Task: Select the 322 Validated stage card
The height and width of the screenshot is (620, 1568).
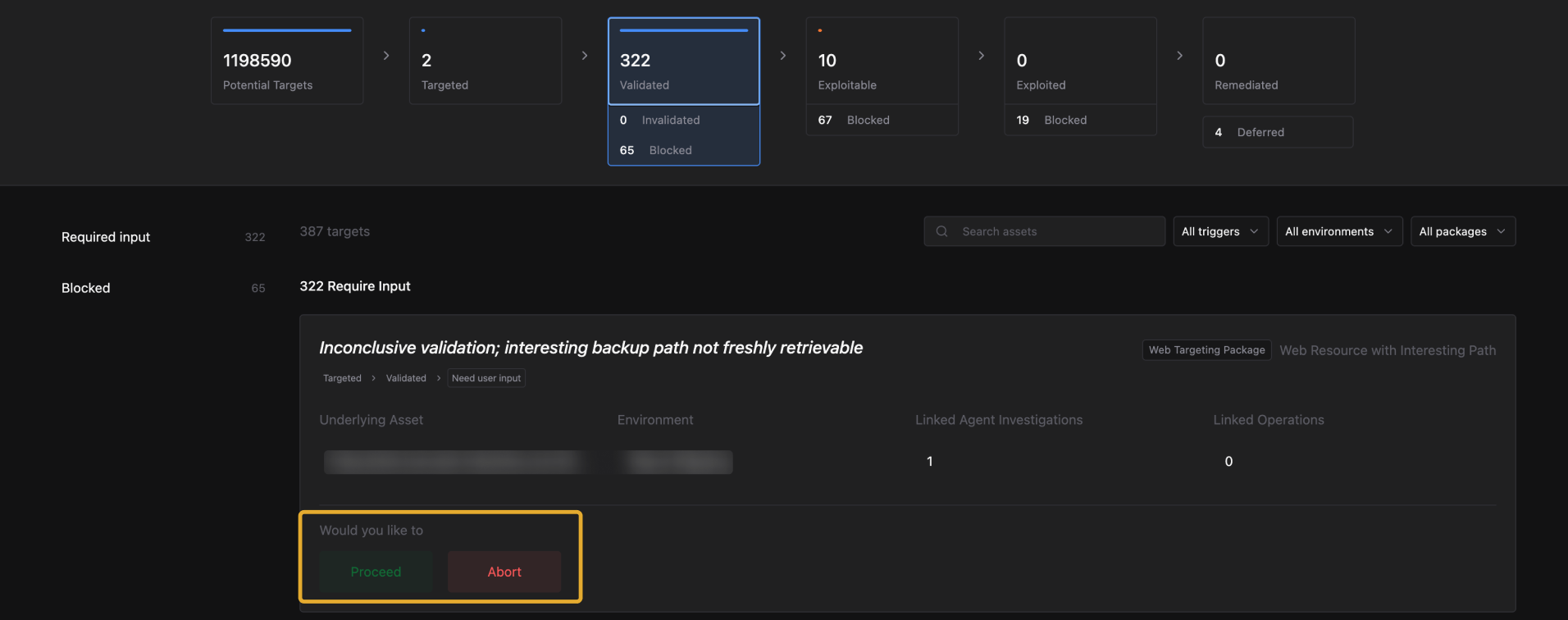Action: click(684, 62)
